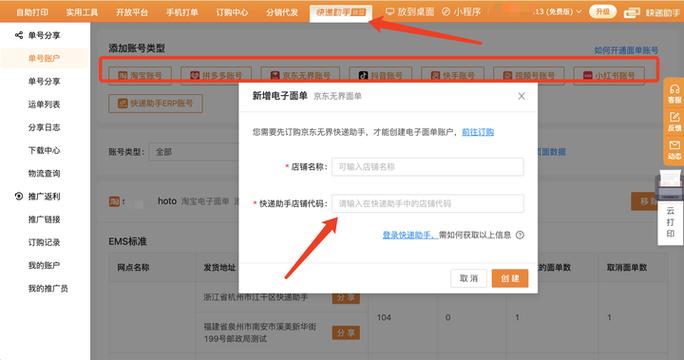Add a 小红书账号 account type

point(609,75)
